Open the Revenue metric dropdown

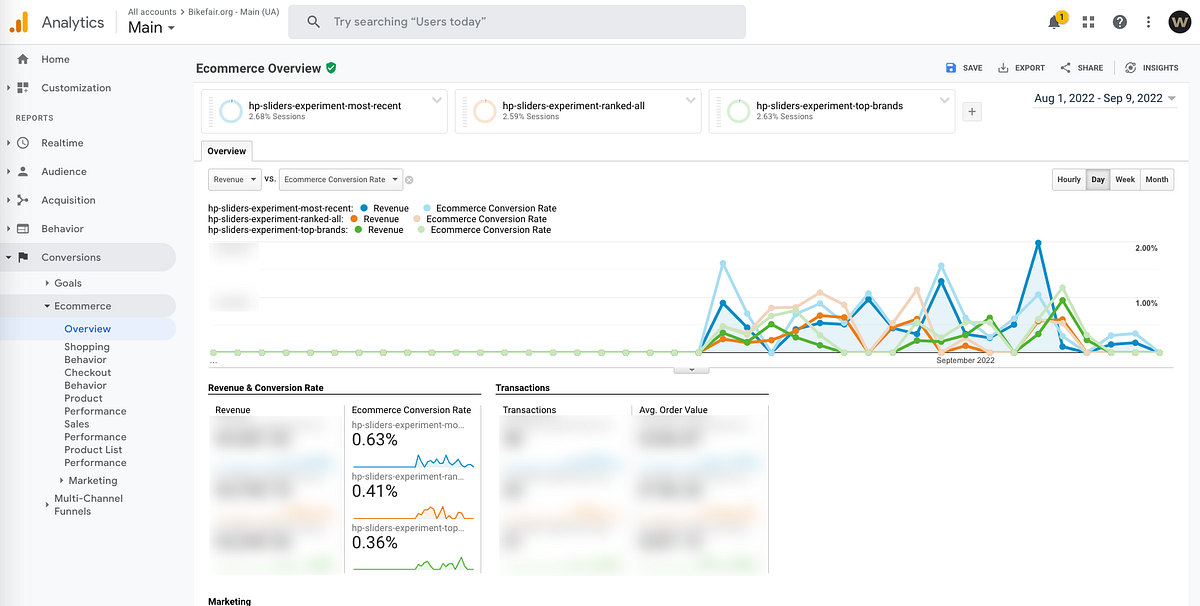pyautogui.click(x=234, y=179)
